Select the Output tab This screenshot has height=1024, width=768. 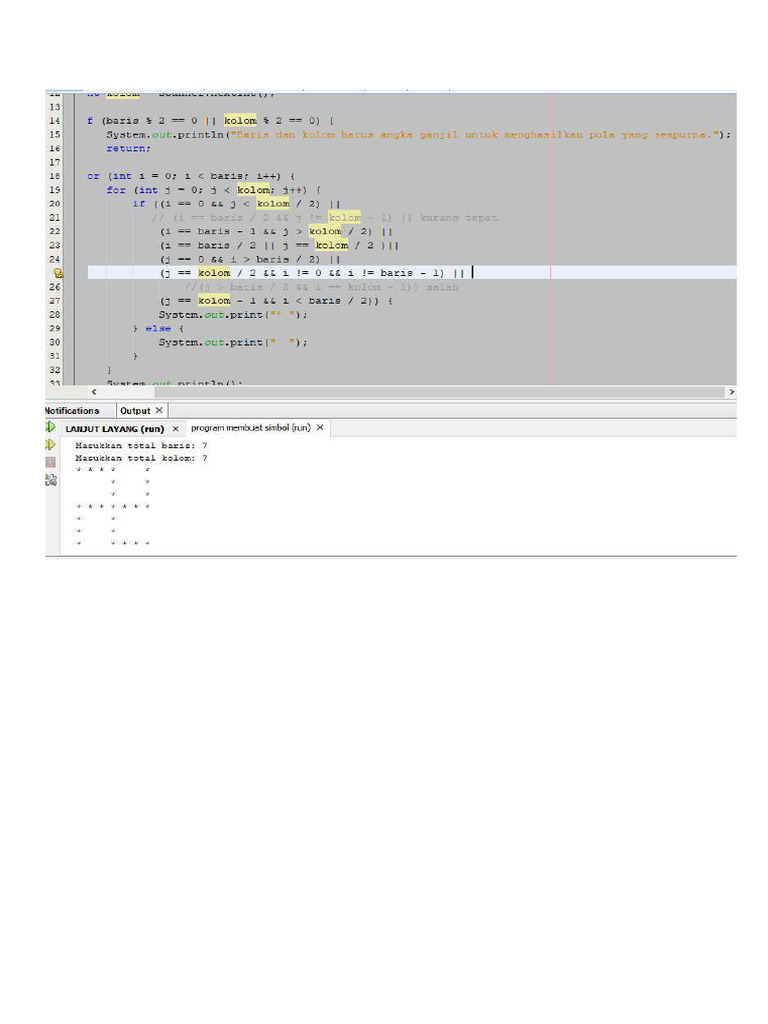tap(134, 410)
